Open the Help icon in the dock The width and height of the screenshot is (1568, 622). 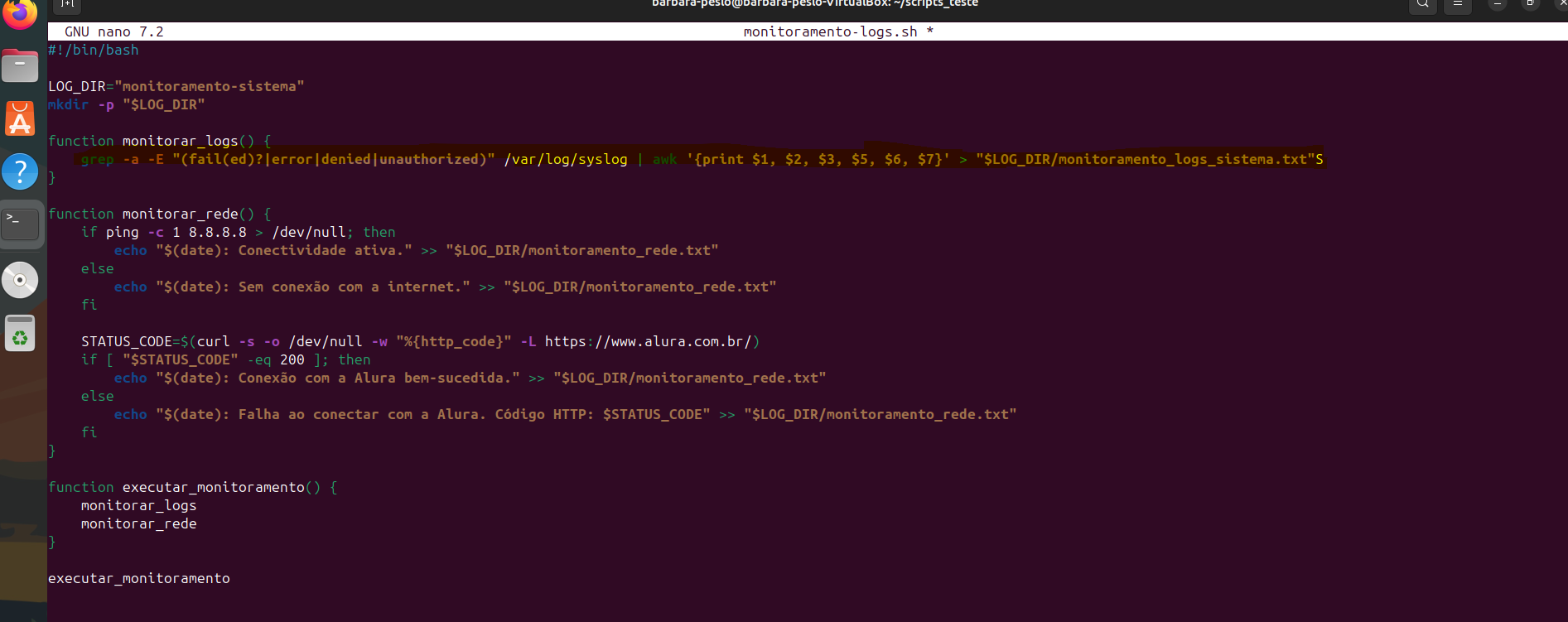coord(20,172)
